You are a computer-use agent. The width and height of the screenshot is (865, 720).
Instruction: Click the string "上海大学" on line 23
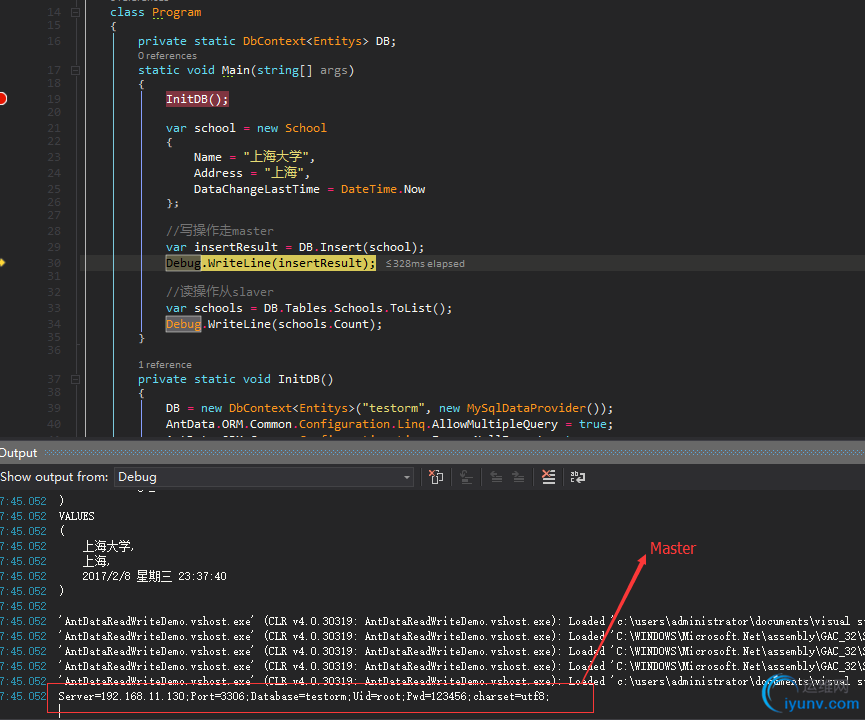tap(276, 157)
